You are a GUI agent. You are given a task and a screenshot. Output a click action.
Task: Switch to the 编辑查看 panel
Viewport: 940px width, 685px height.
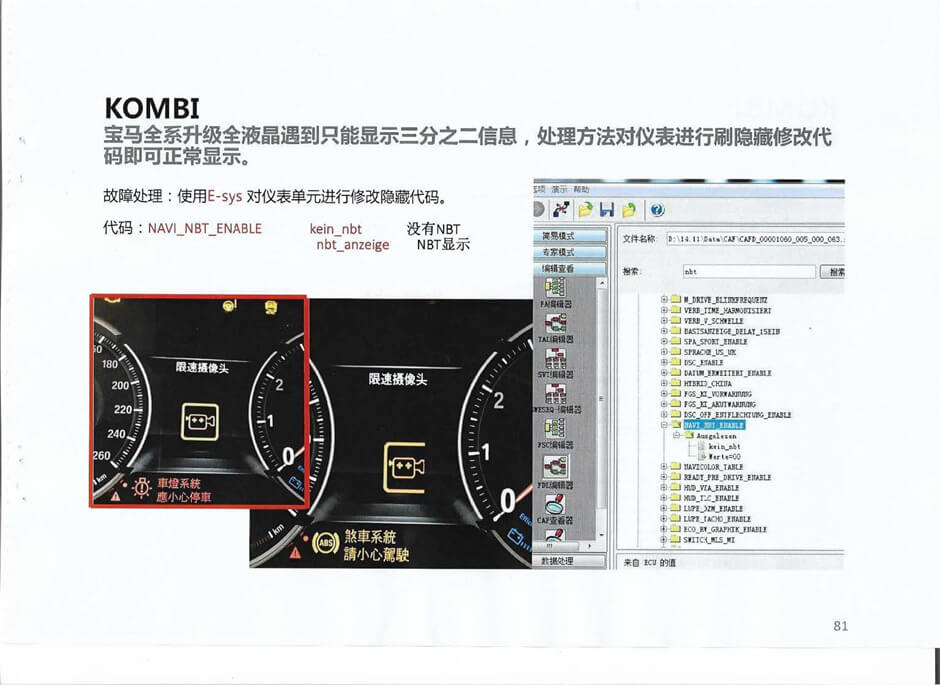570,268
